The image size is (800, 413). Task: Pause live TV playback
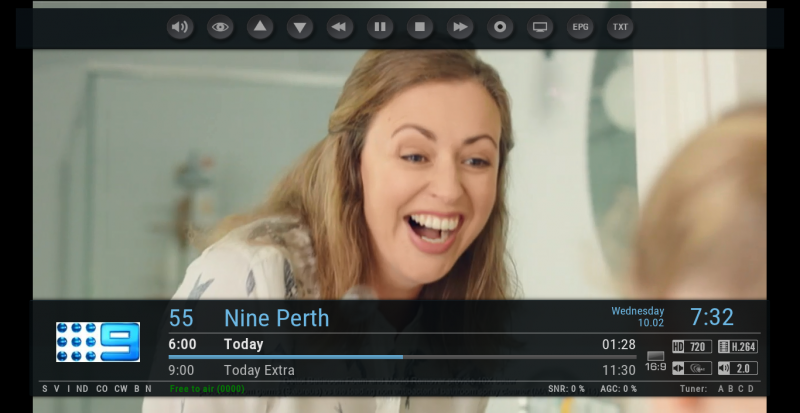380,27
